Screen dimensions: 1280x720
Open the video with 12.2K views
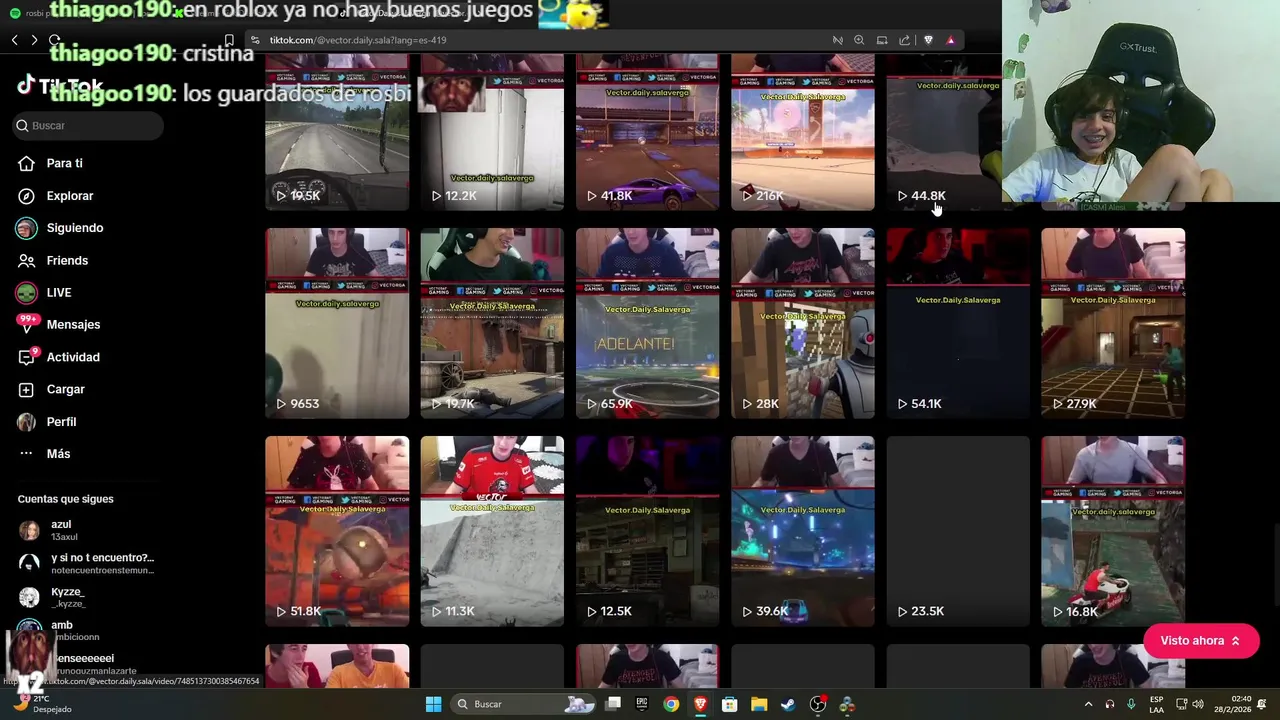tap(492, 132)
